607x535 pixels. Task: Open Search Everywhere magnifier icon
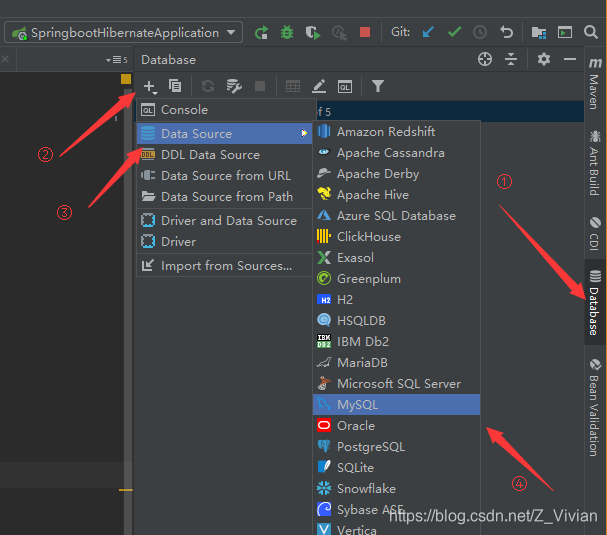[591, 32]
